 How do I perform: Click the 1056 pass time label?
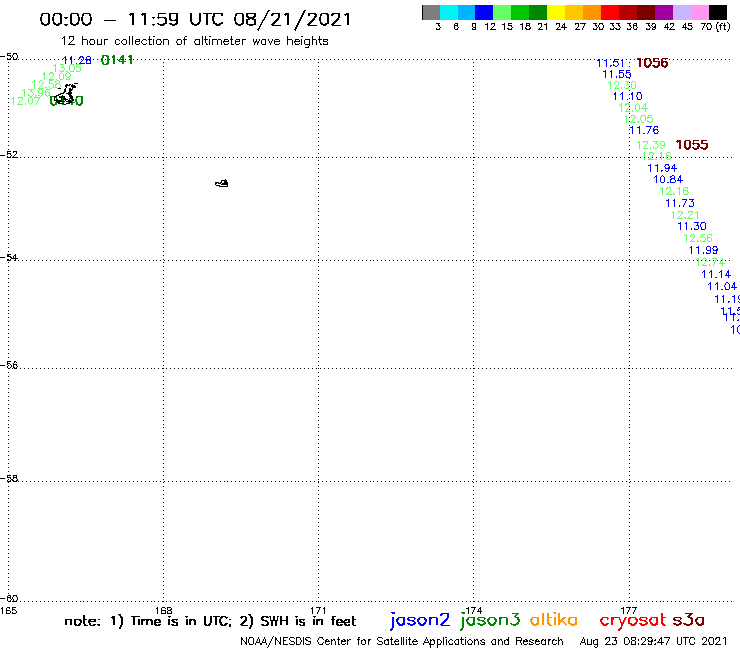click(x=652, y=63)
